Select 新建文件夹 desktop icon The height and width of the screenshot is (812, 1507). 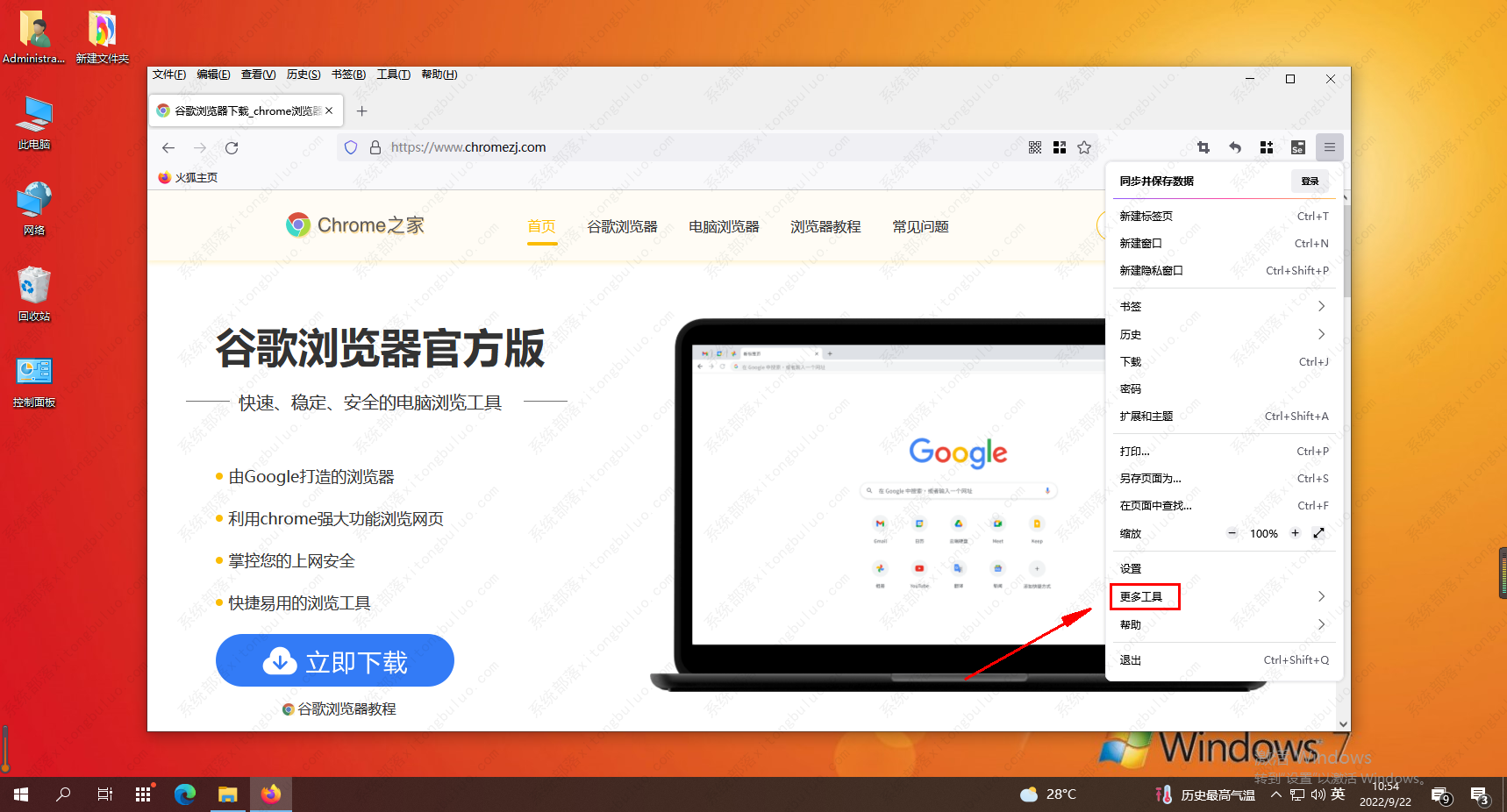(102, 38)
